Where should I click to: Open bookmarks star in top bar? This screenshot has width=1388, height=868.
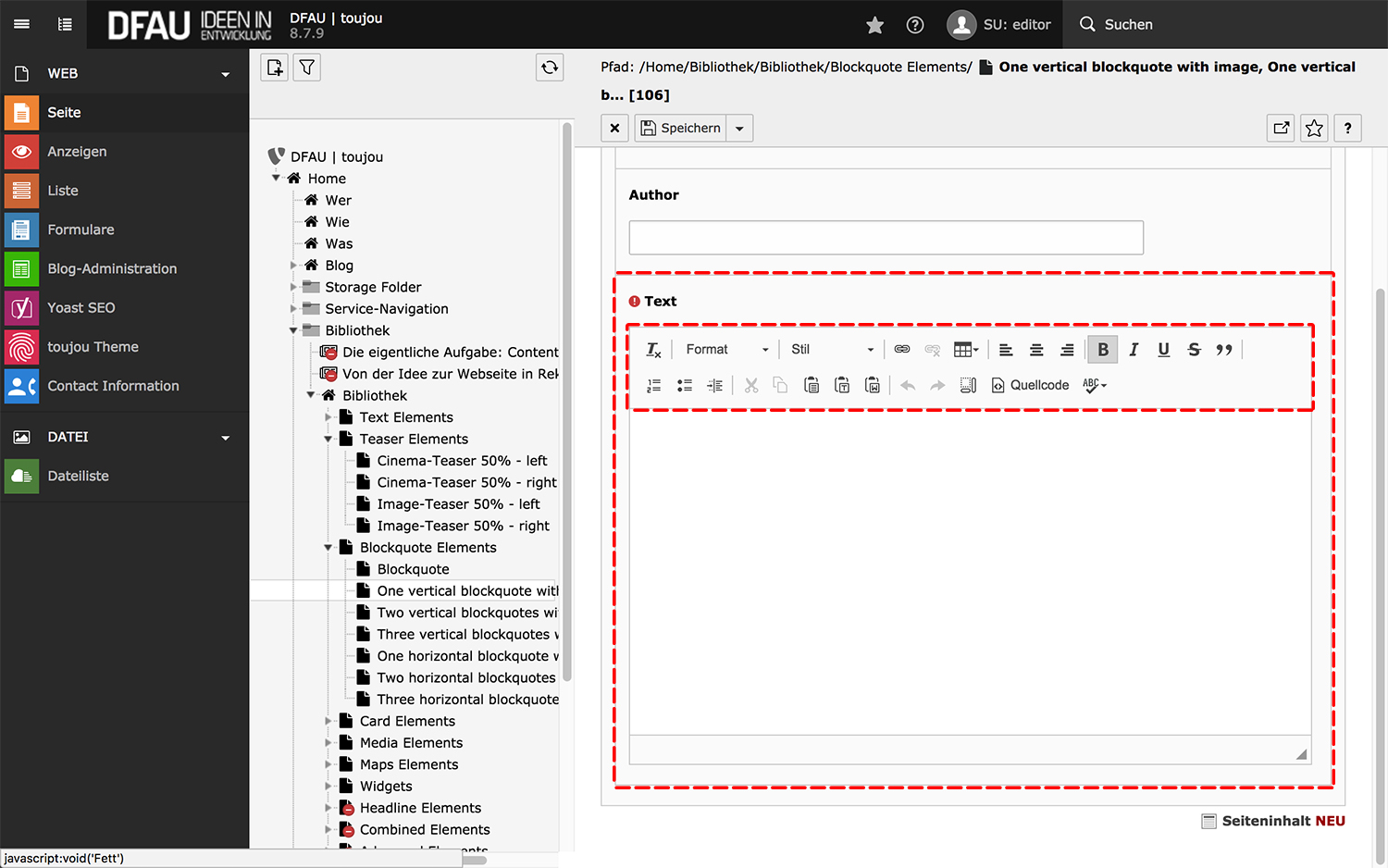pos(874,25)
